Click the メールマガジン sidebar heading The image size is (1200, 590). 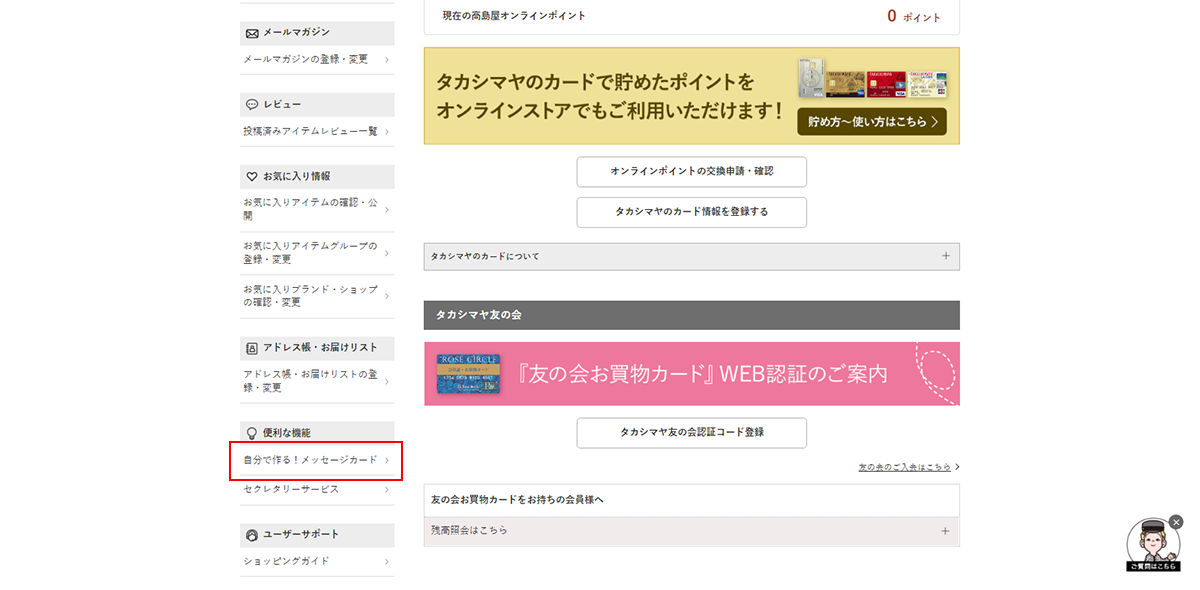coord(317,33)
